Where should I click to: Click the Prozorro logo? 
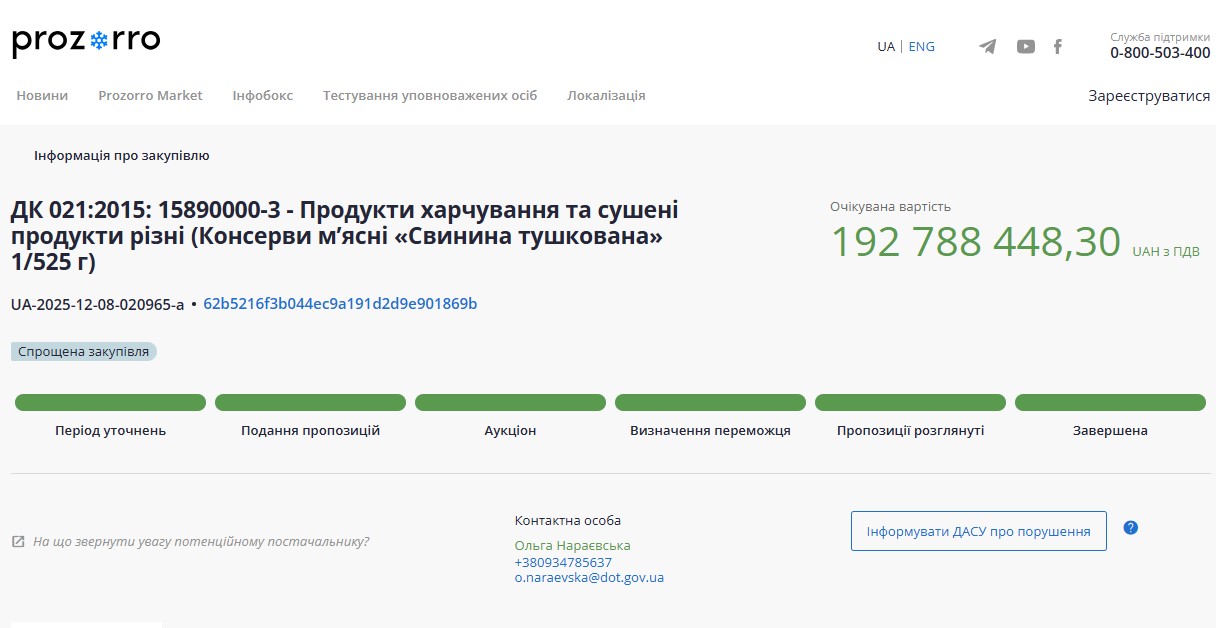(86, 42)
